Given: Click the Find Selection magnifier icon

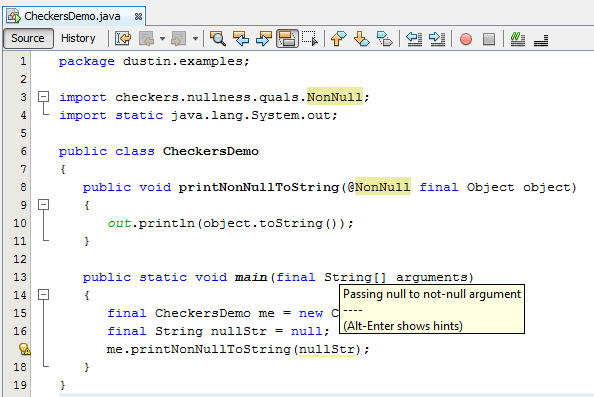Looking at the screenshot, I should click(x=218, y=39).
